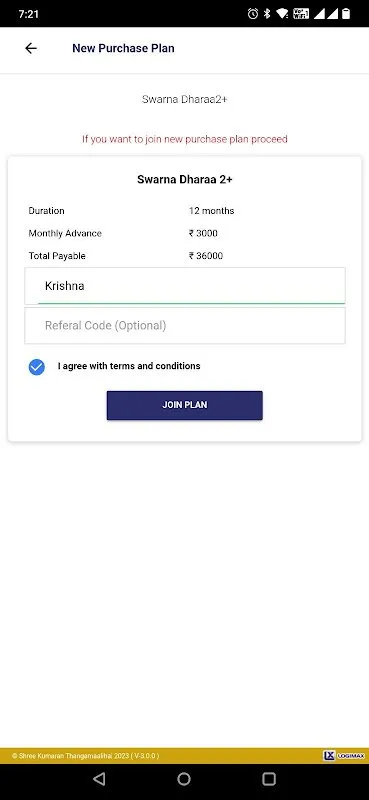Tap the Android back navigation triangle
The height and width of the screenshot is (800, 369).
[x=99, y=779]
